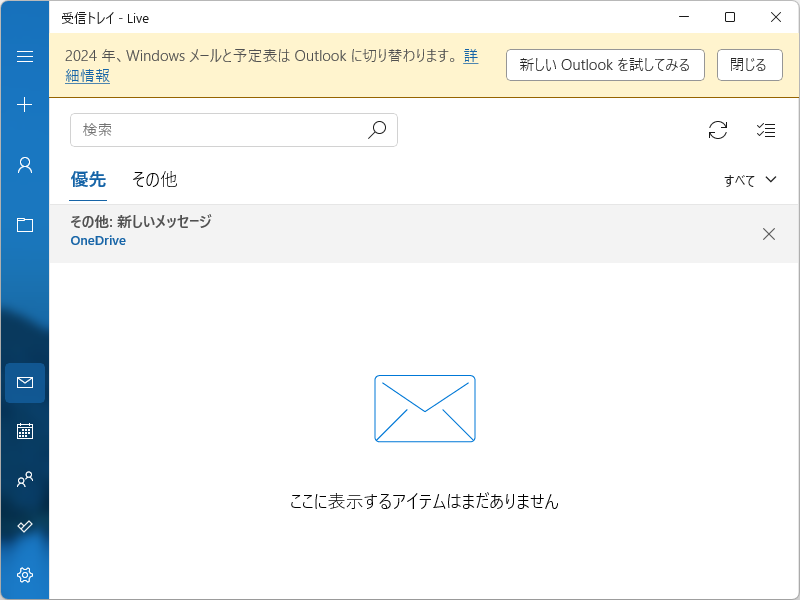Sync the mailbox with the refresh icon
This screenshot has height=600, width=800.
coord(717,130)
